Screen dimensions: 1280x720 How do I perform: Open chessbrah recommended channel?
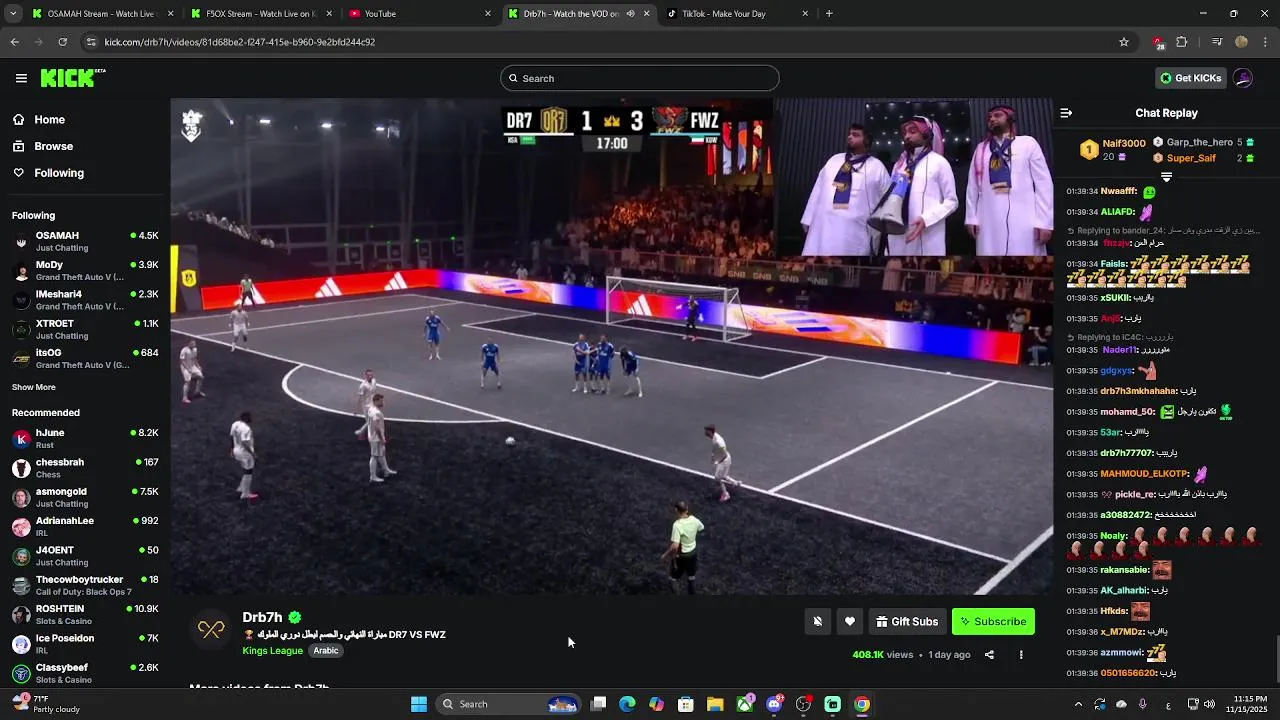(85, 468)
